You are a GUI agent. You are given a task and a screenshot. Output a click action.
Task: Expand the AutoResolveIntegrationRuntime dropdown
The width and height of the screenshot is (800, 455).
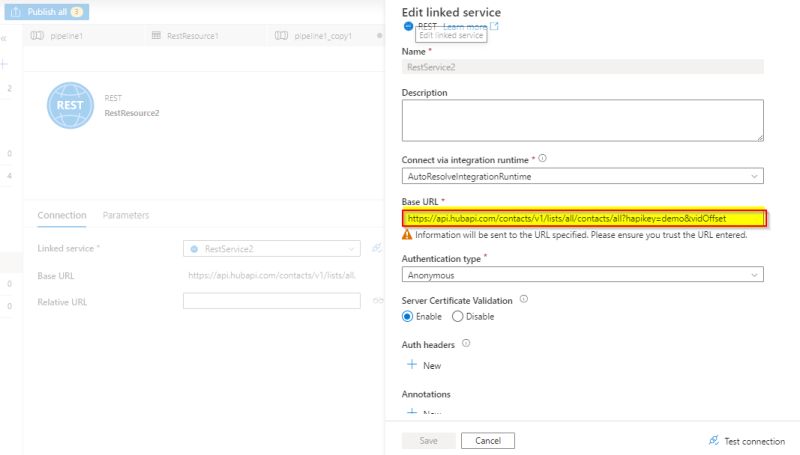pos(582,176)
